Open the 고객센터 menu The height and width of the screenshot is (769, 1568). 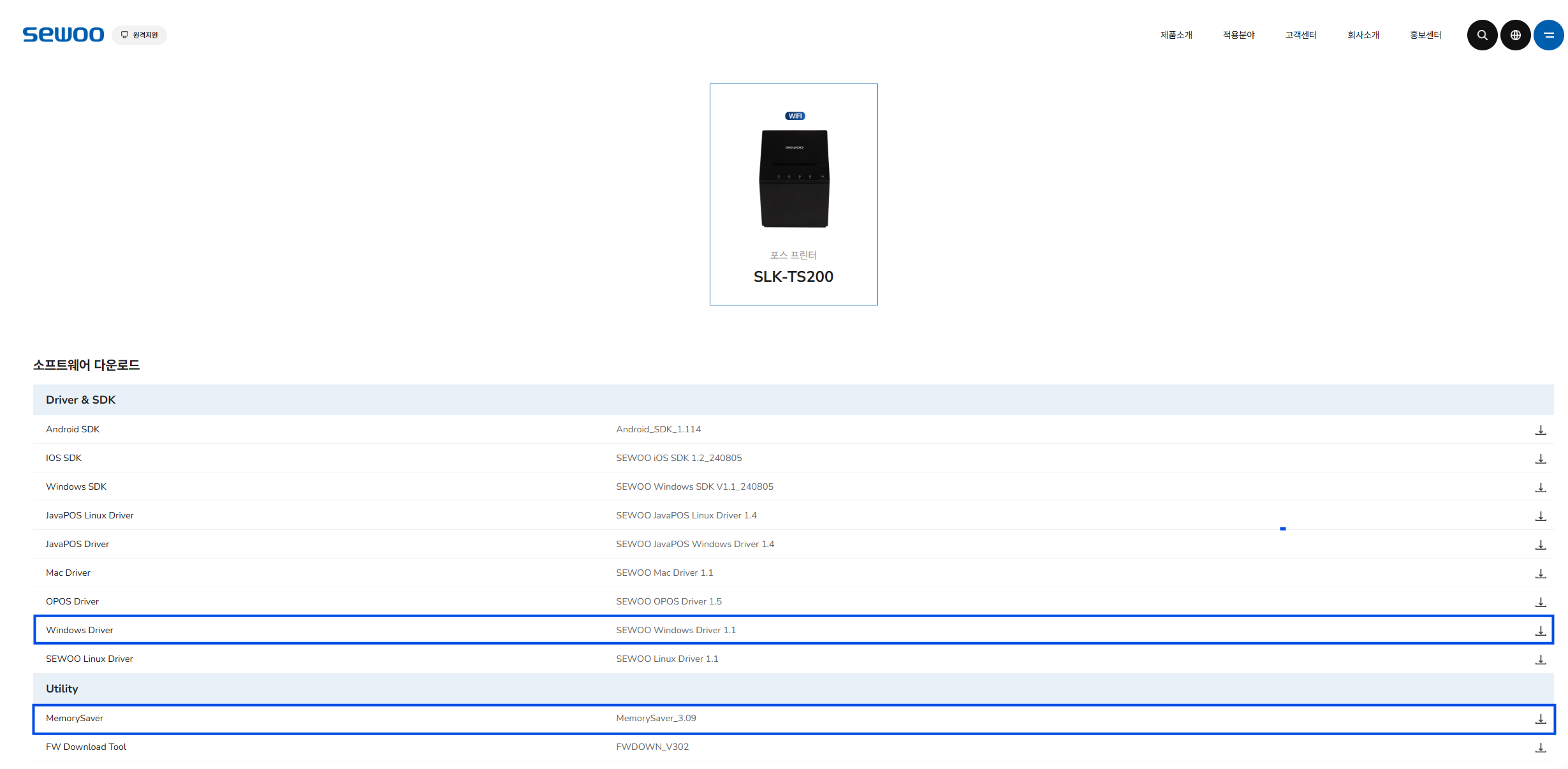1301,35
